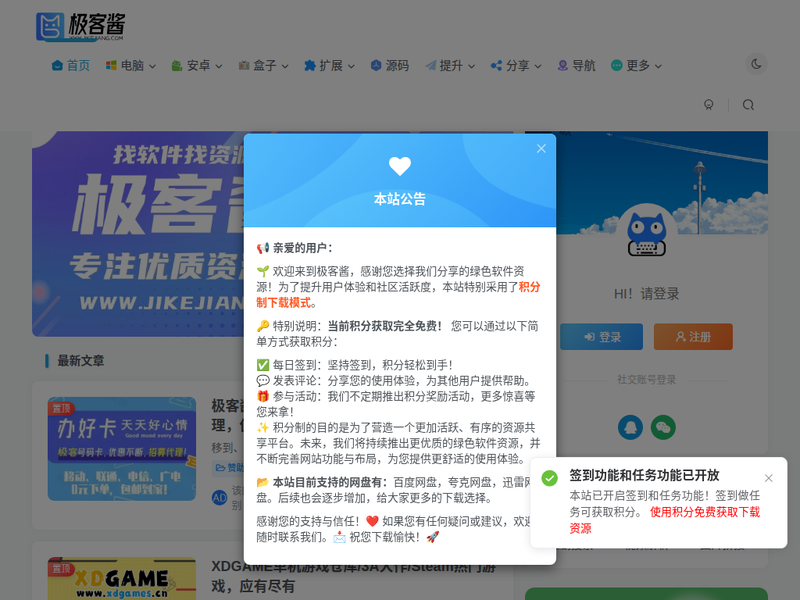Close the 签到功能 notification toast
The image size is (800, 600).
coord(769,478)
